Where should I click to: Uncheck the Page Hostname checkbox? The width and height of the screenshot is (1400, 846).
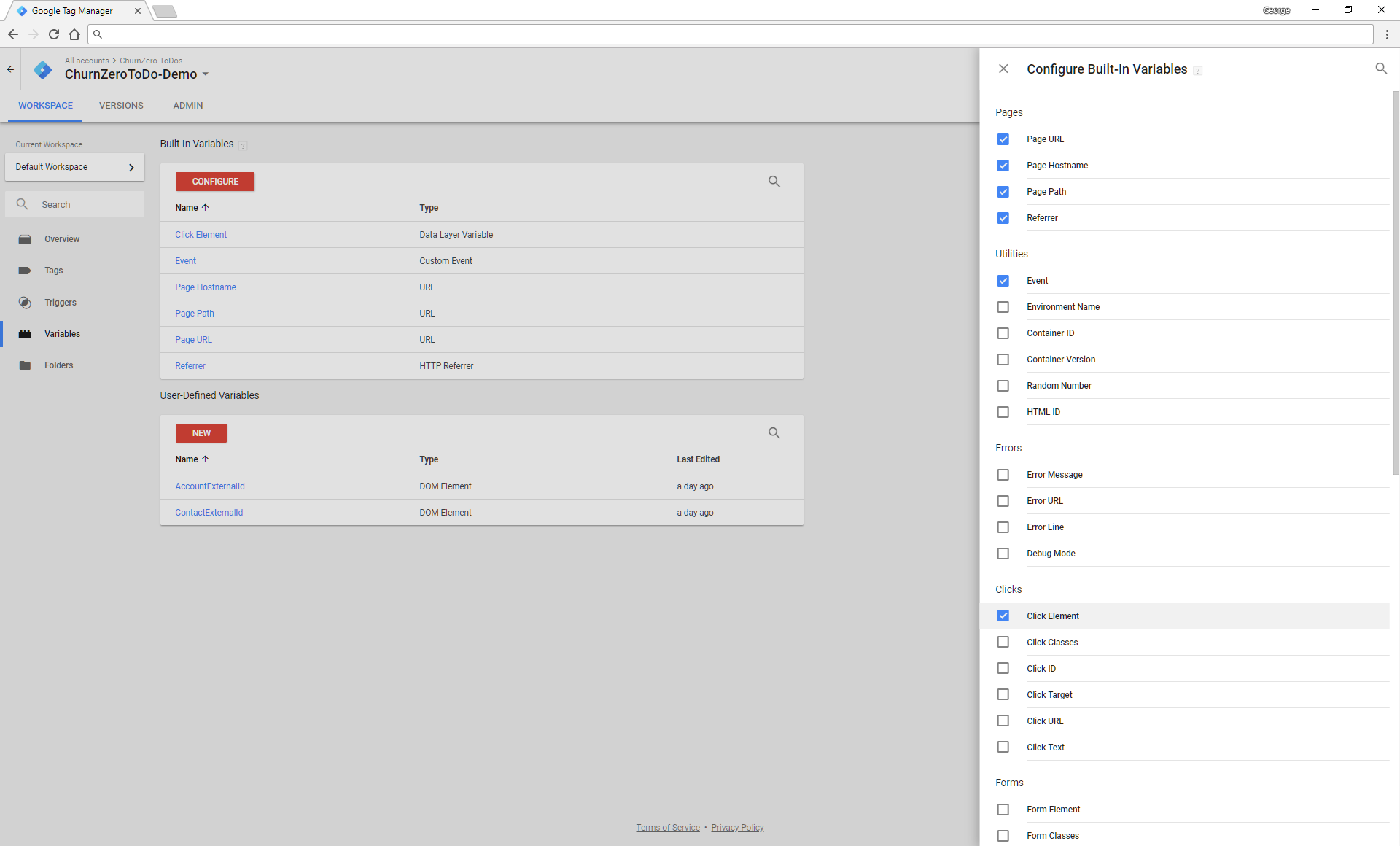click(x=1003, y=166)
